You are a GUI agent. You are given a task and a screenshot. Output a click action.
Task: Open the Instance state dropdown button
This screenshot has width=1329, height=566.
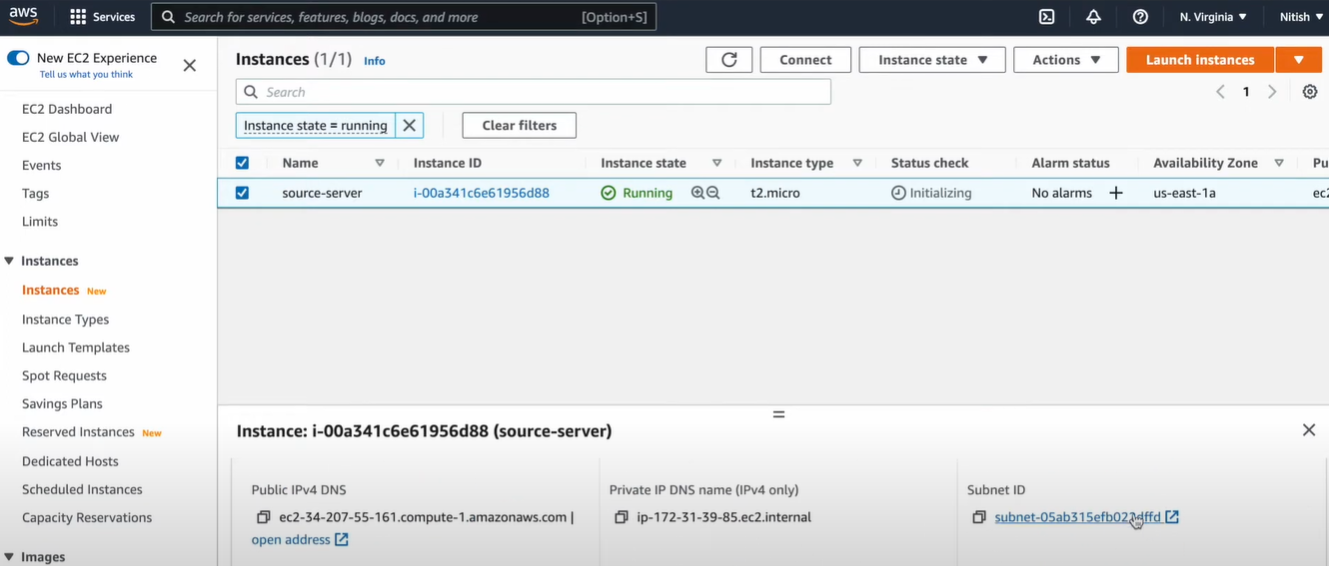point(933,60)
